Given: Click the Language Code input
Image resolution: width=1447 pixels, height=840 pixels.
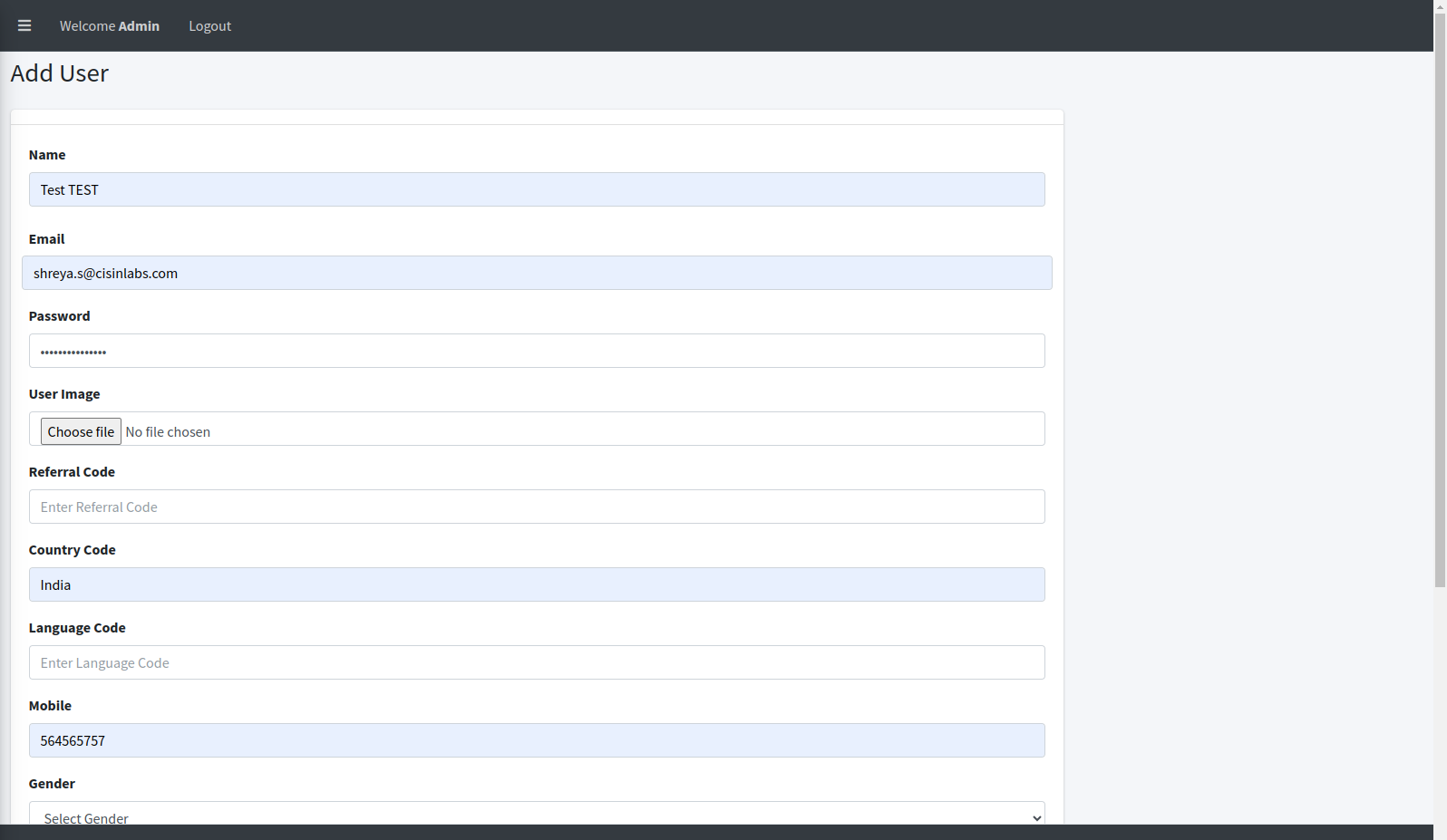Looking at the screenshot, I should [537, 662].
